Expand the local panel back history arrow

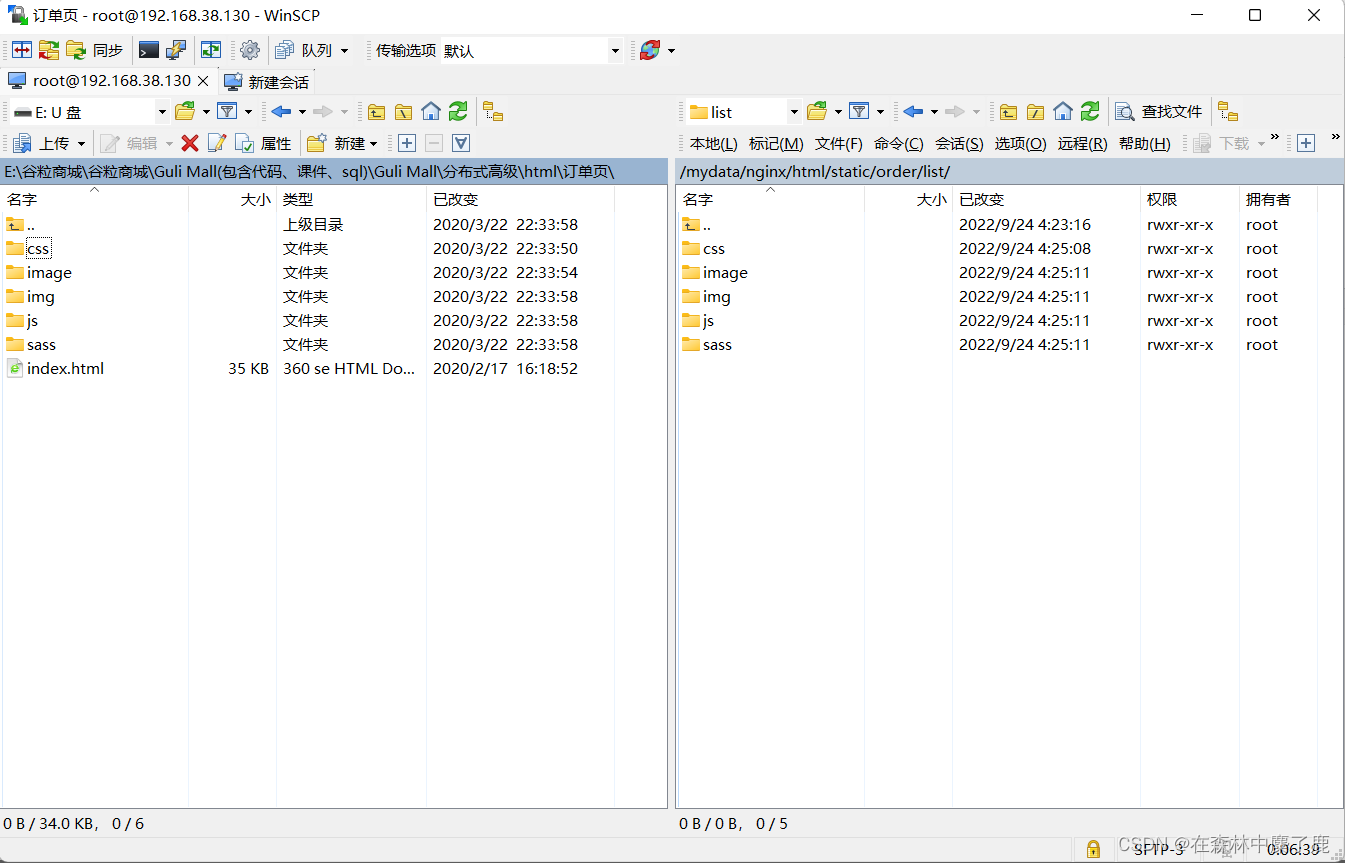coord(302,112)
